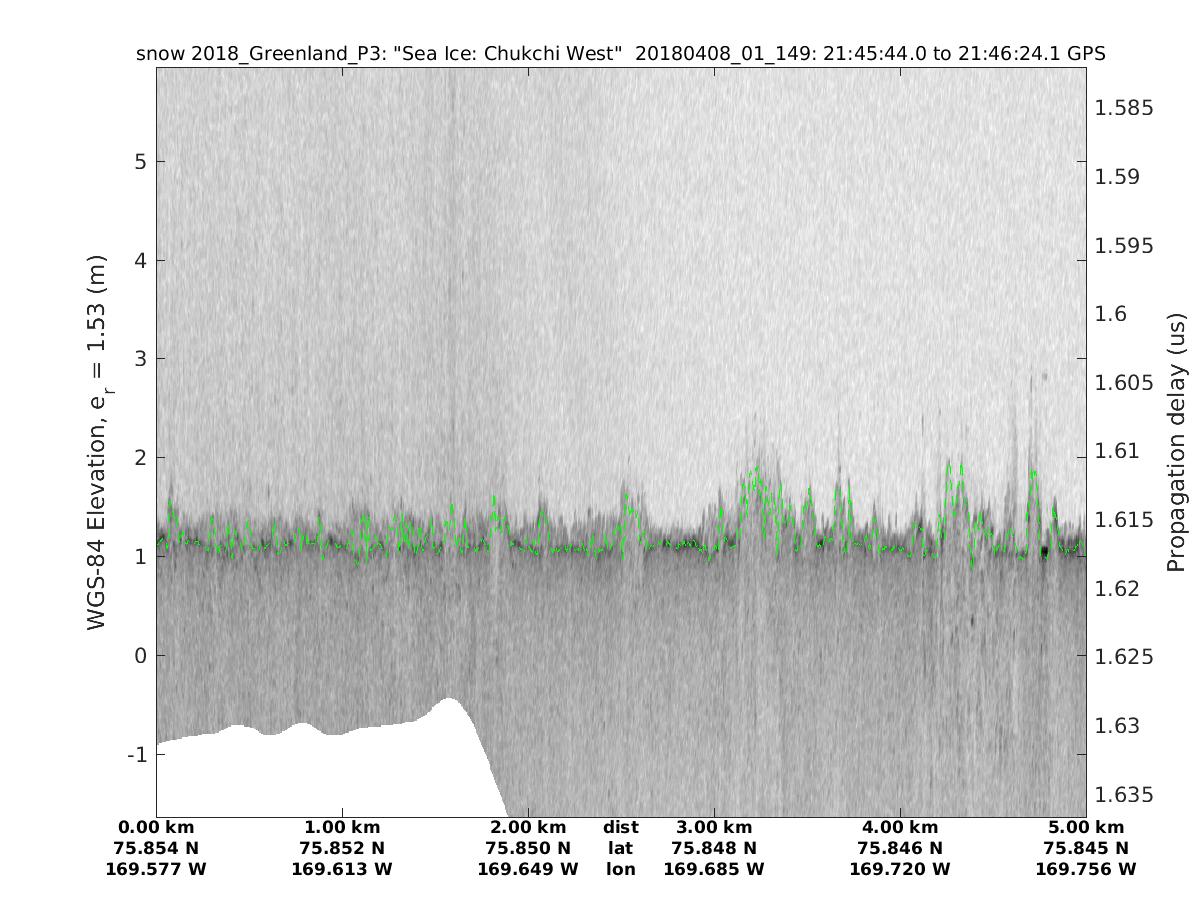
Task: Click the 169.649 W longitude label
Action: click(x=528, y=869)
